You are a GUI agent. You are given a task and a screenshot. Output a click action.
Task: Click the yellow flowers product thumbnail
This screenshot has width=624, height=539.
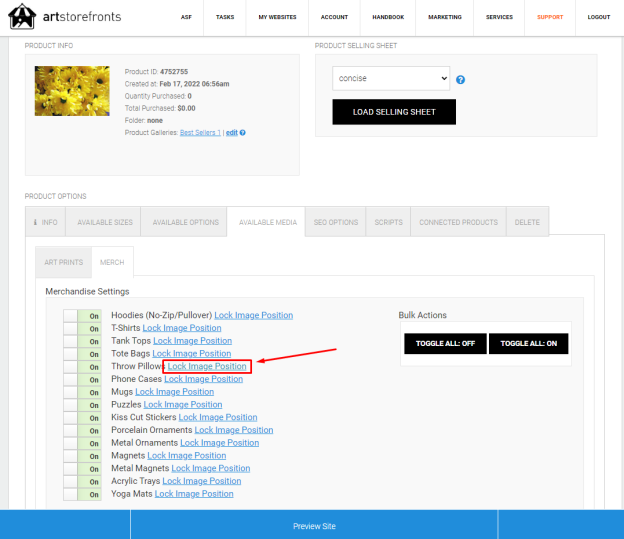[x=72, y=91]
